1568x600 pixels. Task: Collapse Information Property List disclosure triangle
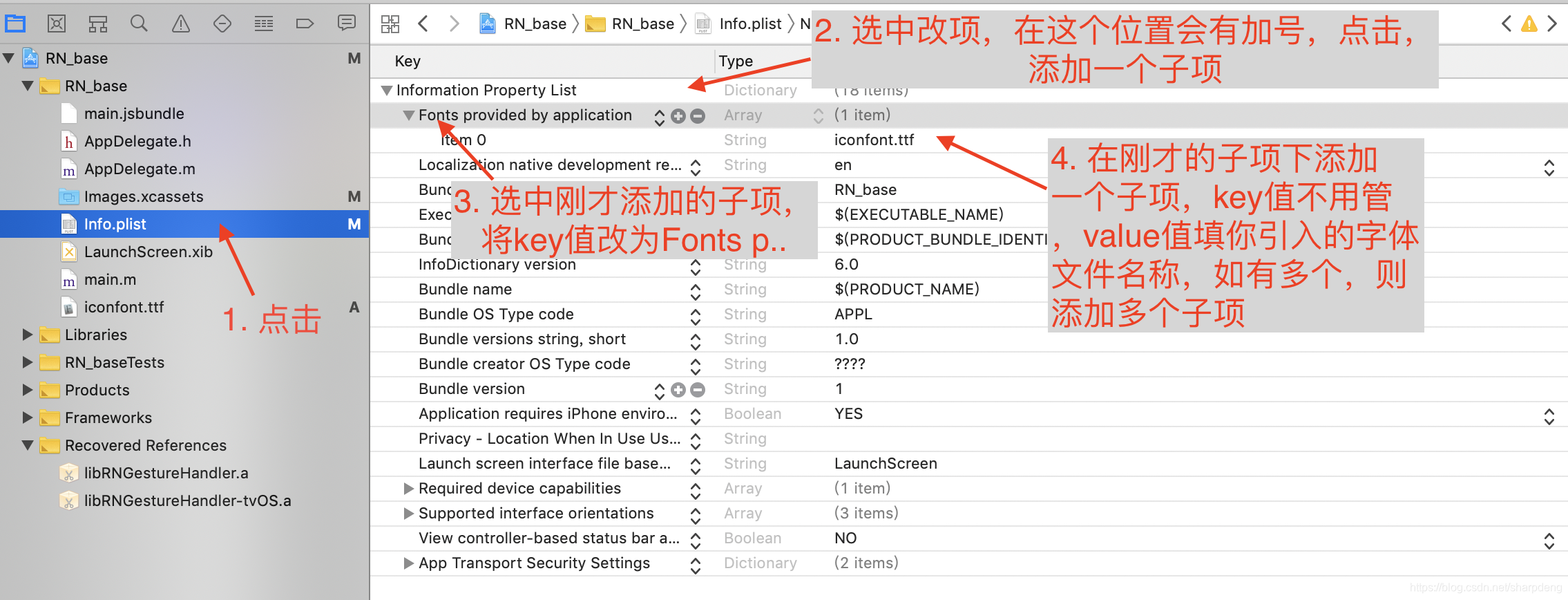pyautogui.click(x=387, y=91)
